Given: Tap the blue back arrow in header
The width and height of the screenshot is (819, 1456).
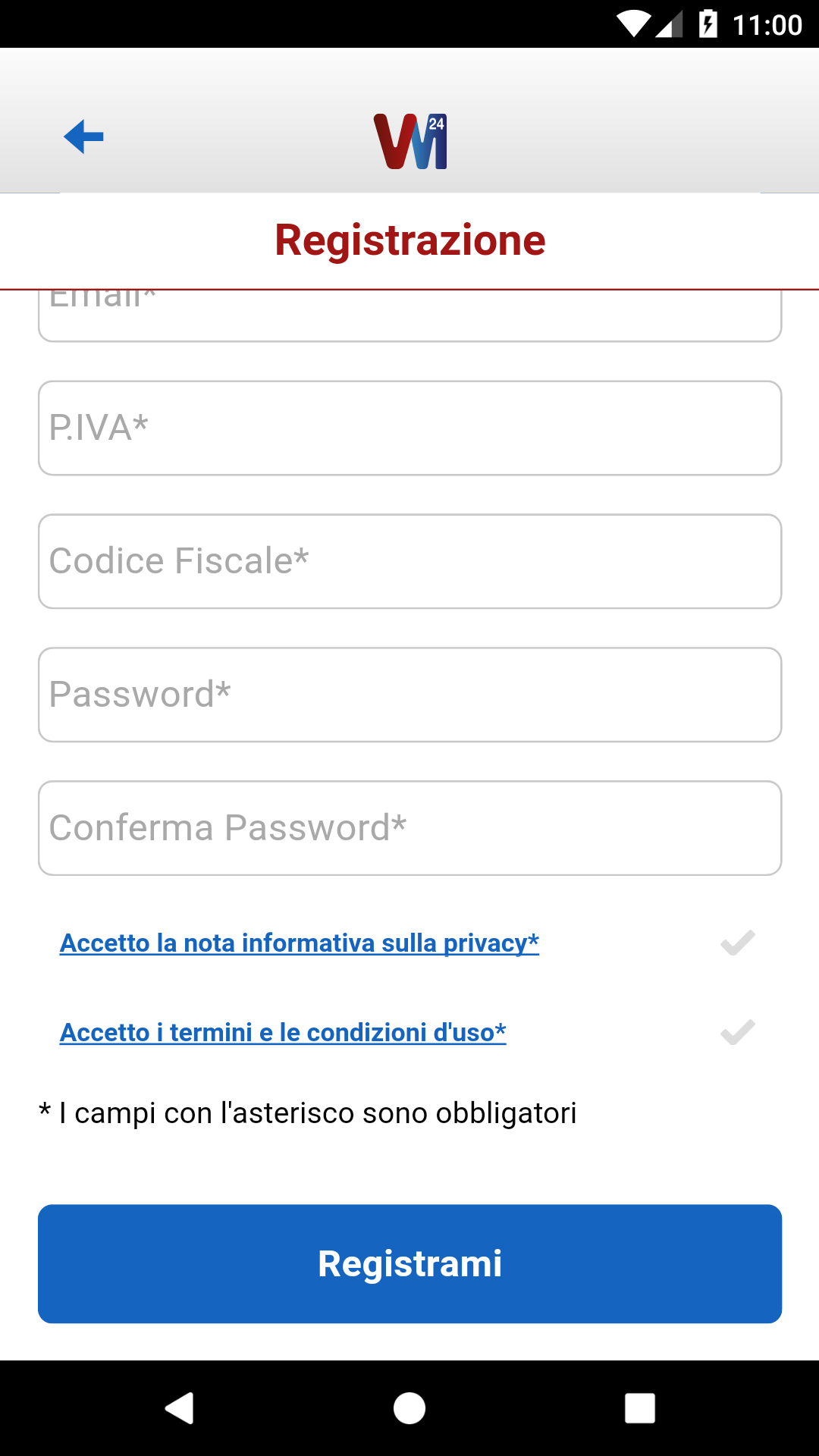Looking at the screenshot, I should (x=83, y=137).
